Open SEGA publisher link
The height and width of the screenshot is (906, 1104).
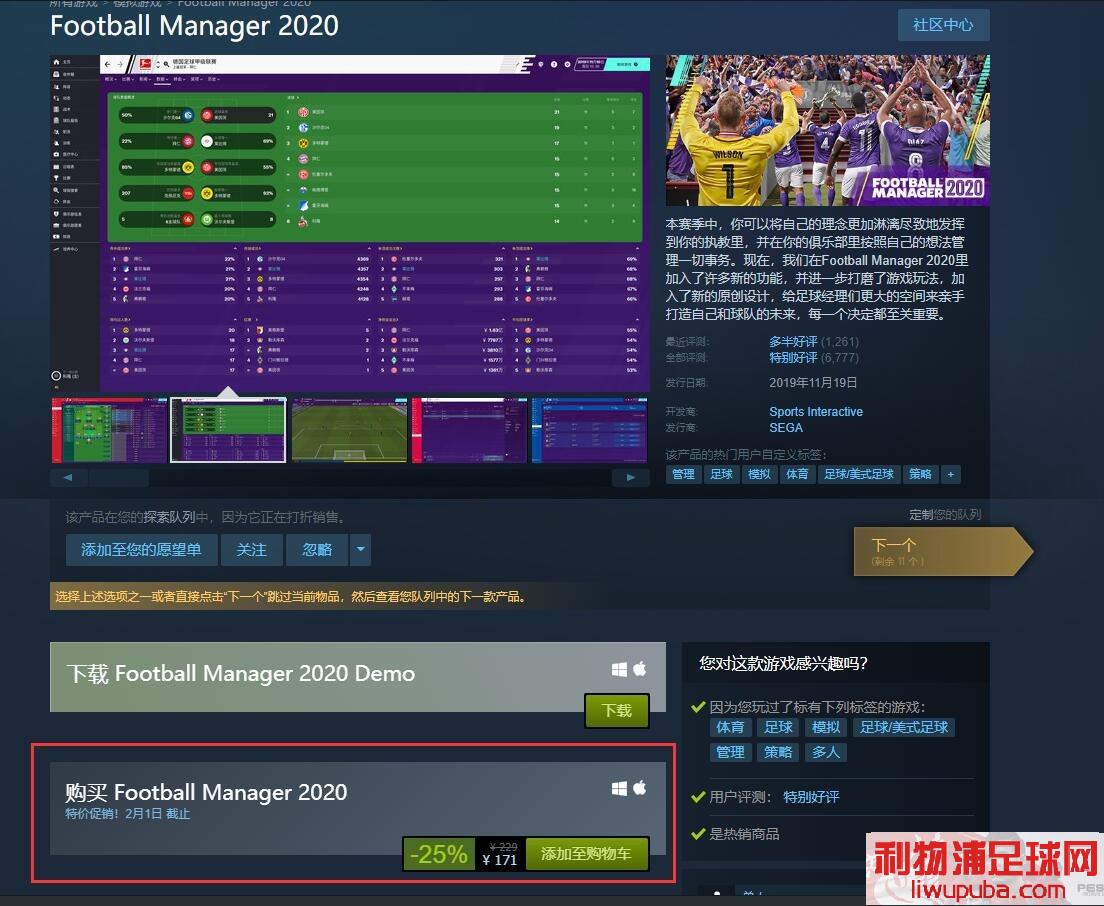(786, 428)
